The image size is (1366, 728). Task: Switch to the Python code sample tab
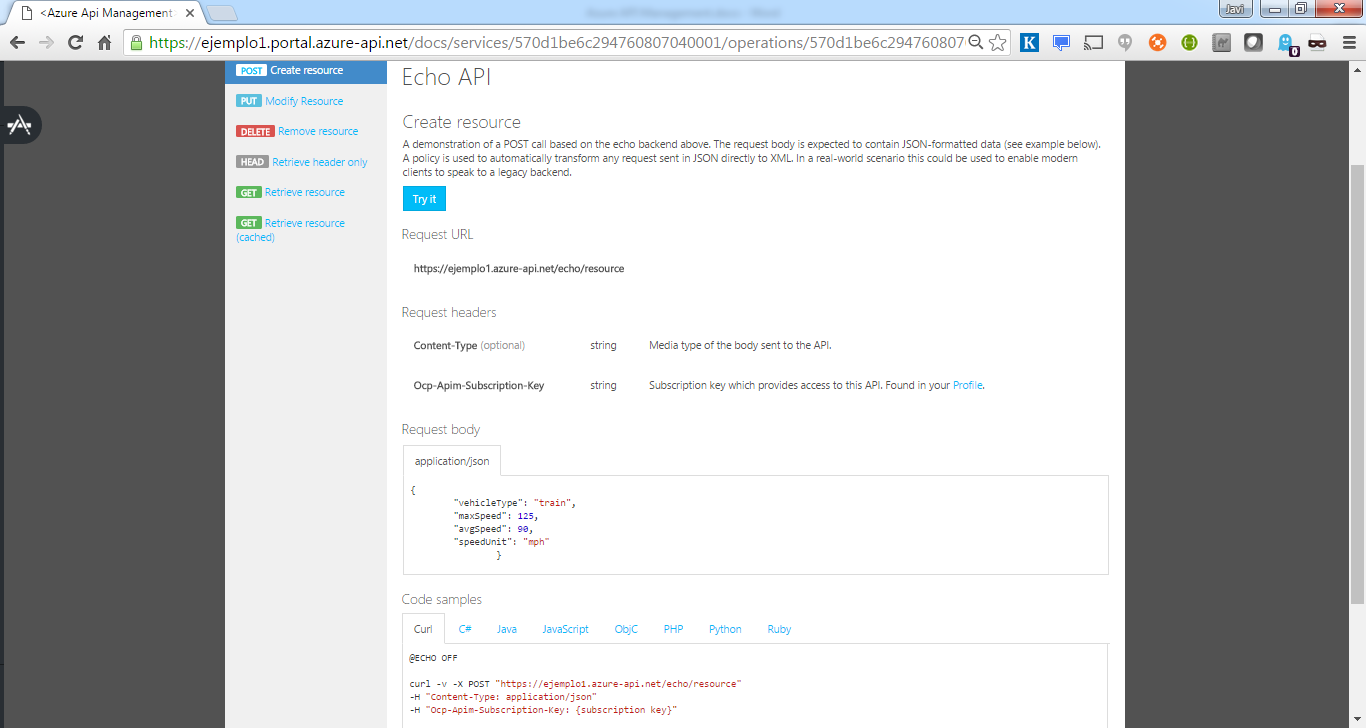click(x=724, y=629)
